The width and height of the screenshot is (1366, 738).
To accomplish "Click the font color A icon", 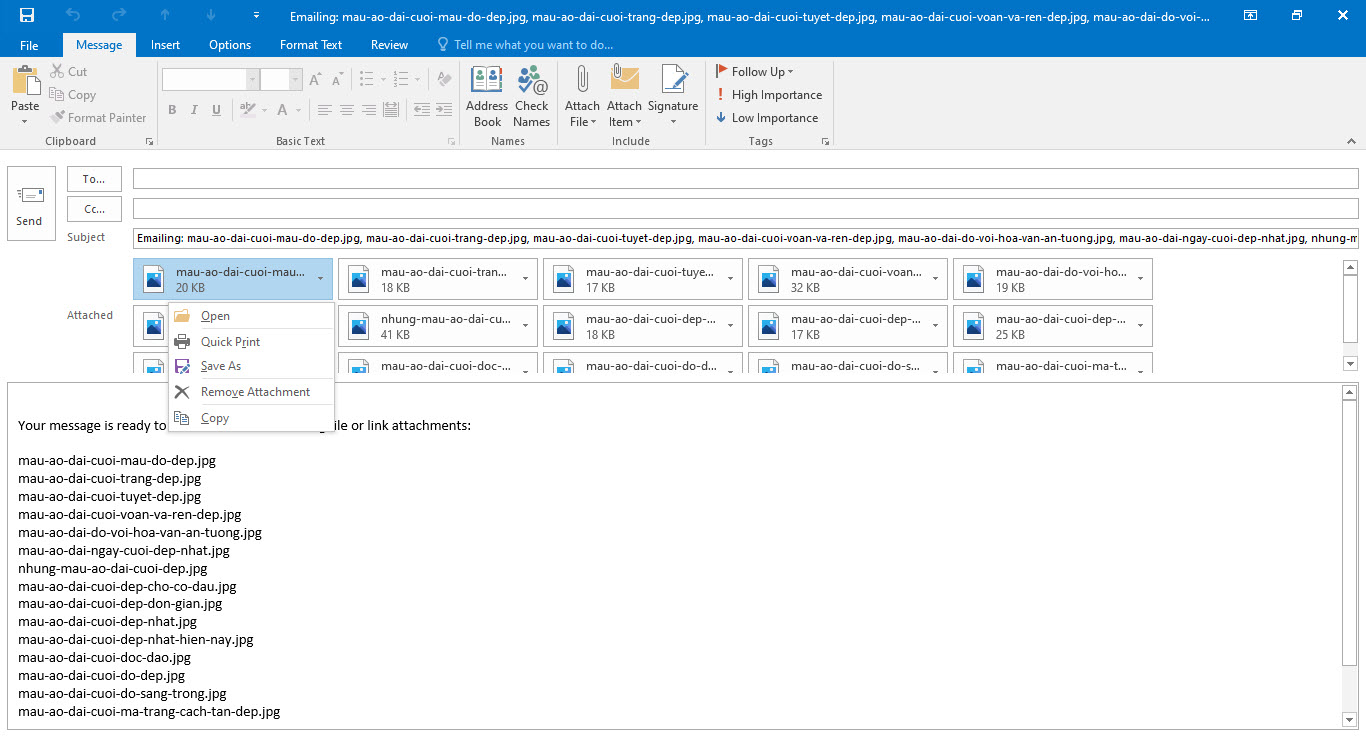I will point(283,110).
